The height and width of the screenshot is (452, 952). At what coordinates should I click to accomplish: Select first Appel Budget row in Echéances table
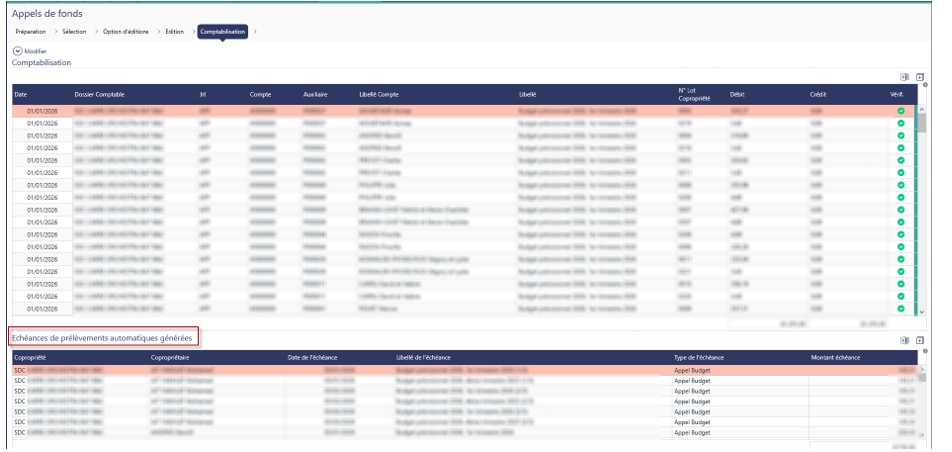[x=690, y=370]
